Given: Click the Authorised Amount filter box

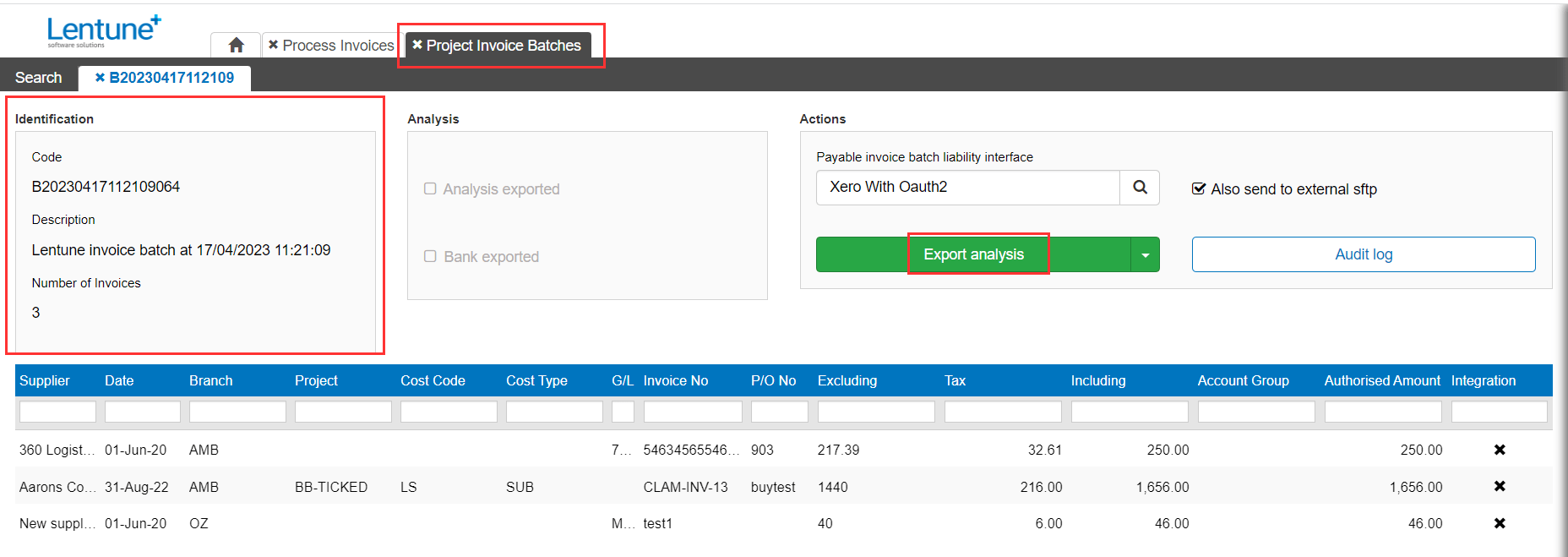Looking at the screenshot, I should (x=1383, y=412).
